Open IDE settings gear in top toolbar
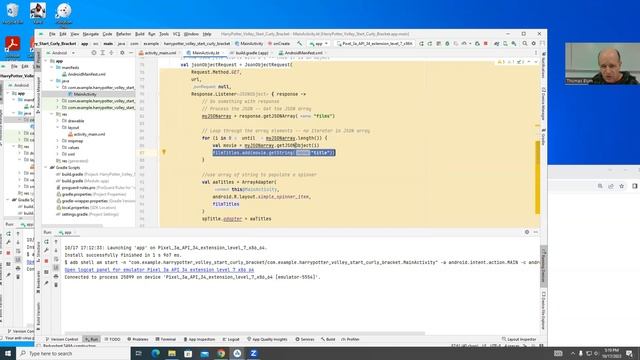The width and height of the screenshot is (640, 360). coord(533,43)
